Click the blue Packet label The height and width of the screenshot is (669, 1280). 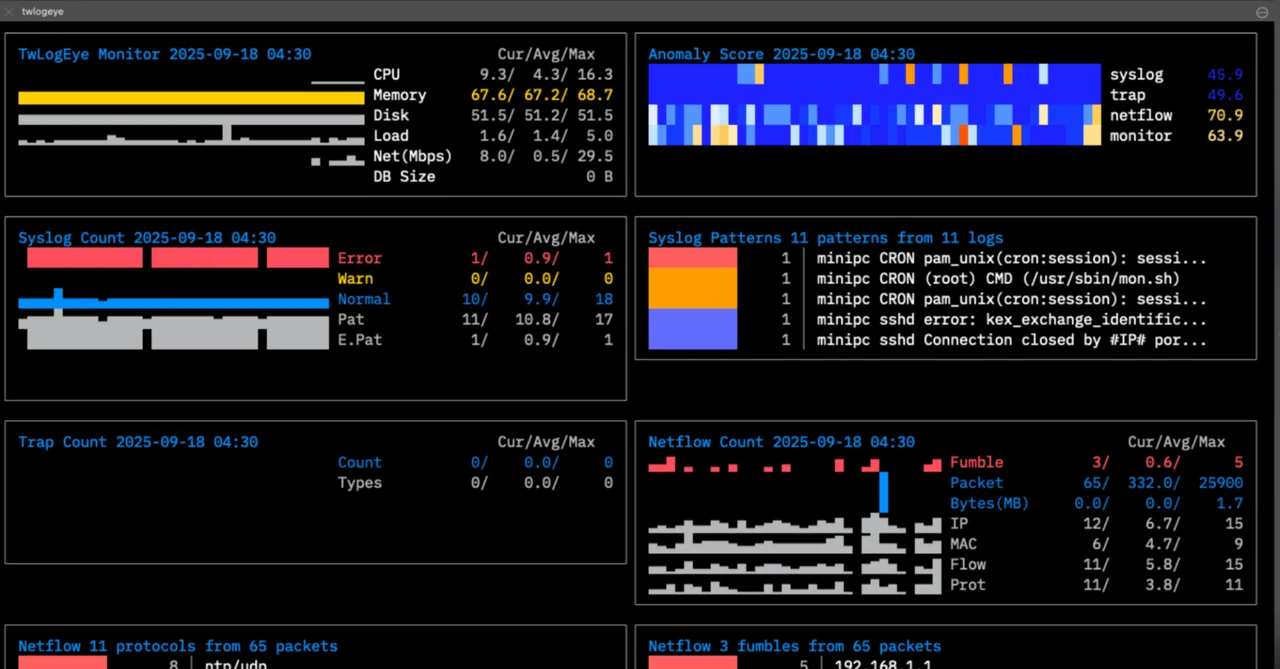(x=976, y=483)
